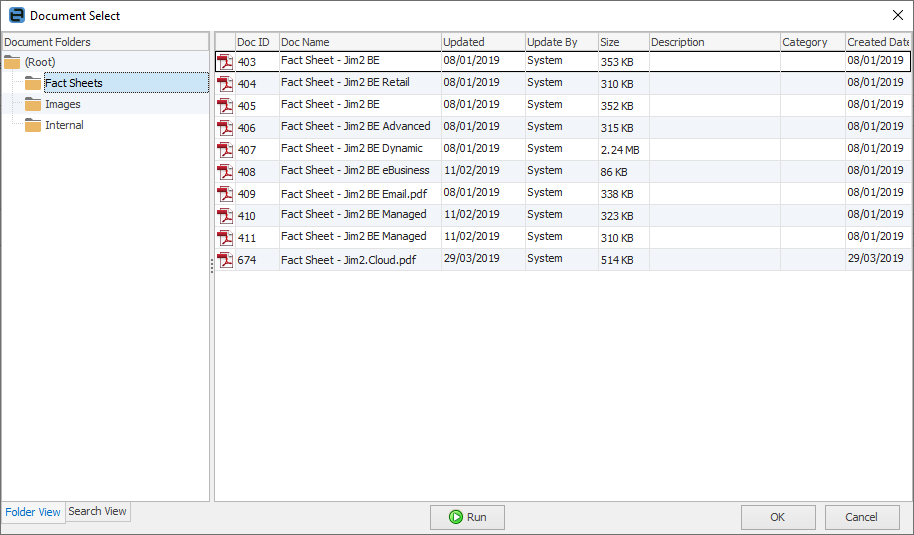Switch to the Search View tab
Screen dimensions: 914x535
tap(97, 511)
